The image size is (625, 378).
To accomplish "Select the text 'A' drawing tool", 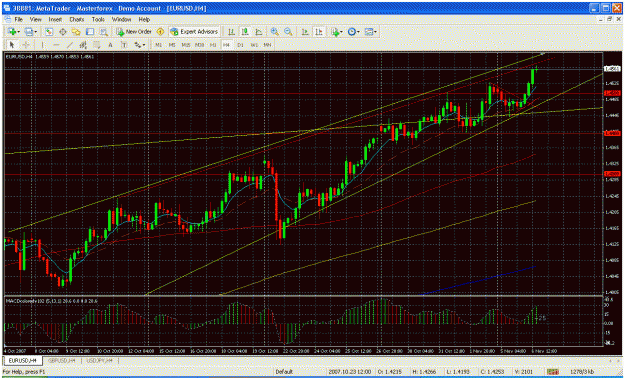I will click(x=110, y=45).
